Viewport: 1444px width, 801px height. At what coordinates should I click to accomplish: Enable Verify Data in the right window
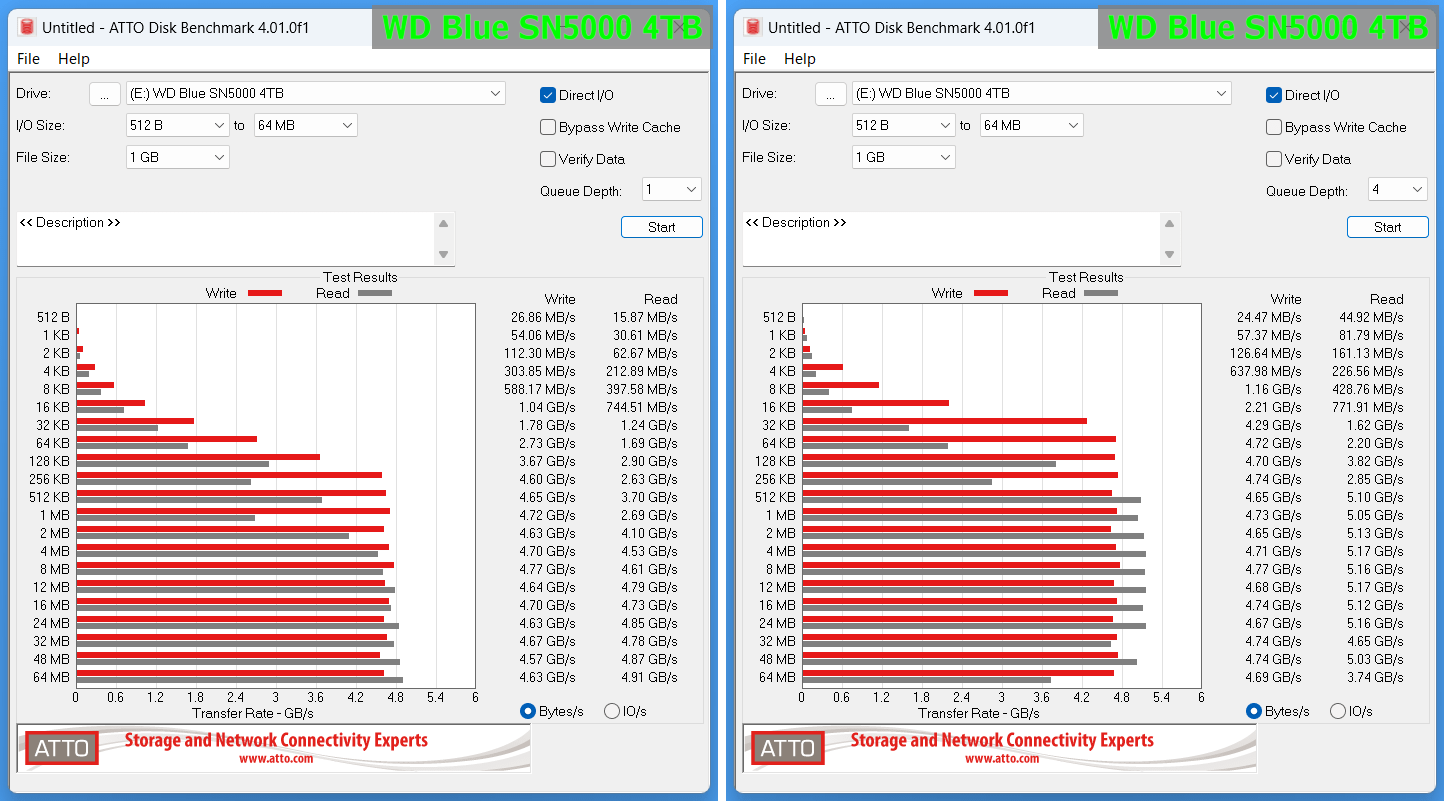(1274, 159)
